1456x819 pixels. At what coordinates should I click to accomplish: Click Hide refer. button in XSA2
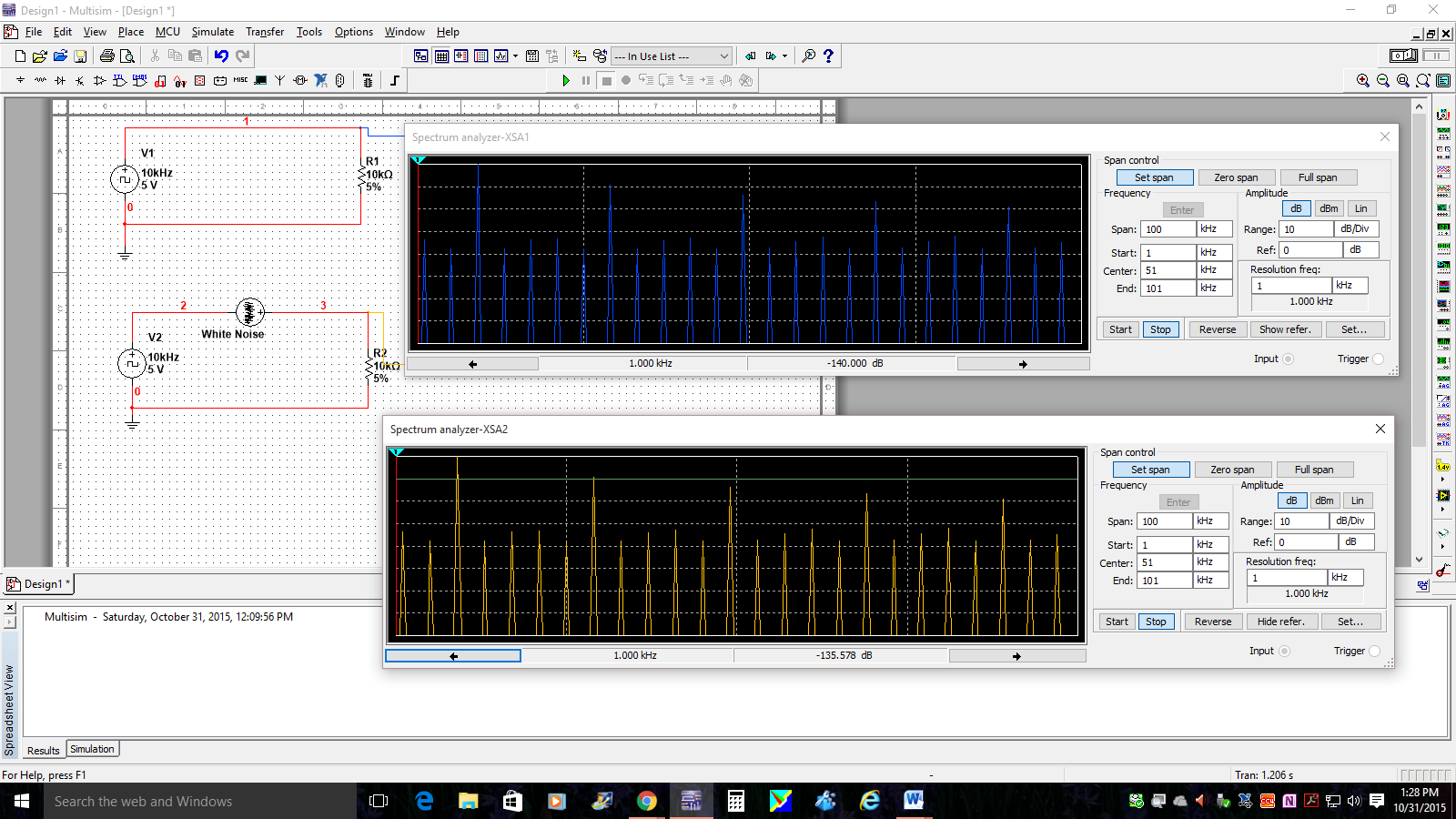point(1280,622)
